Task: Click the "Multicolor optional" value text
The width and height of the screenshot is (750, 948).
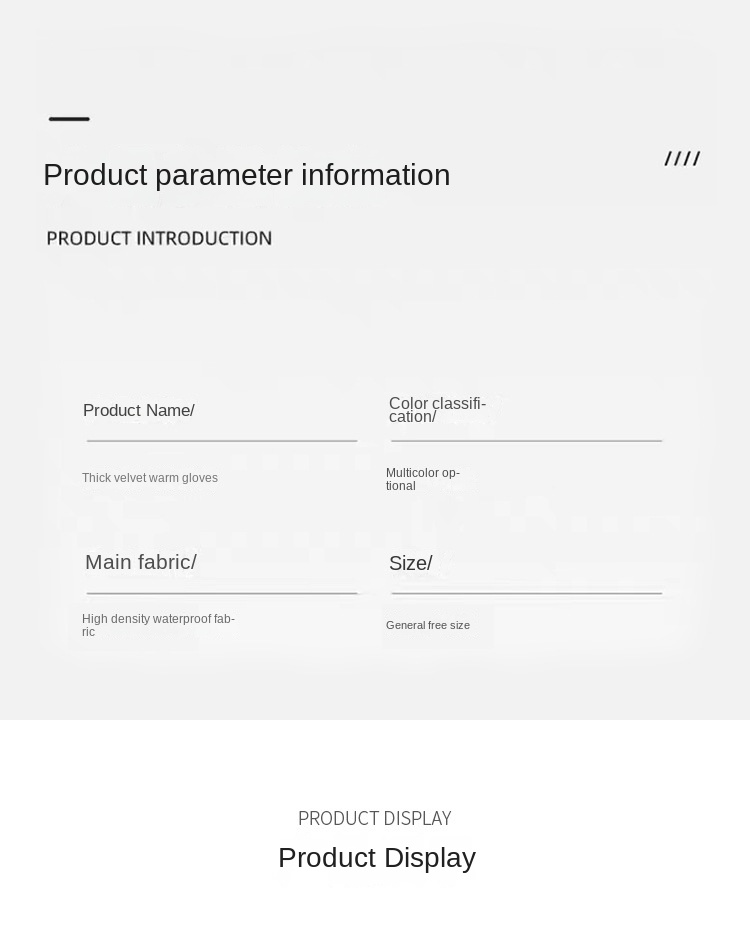Action: tap(422, 479)
